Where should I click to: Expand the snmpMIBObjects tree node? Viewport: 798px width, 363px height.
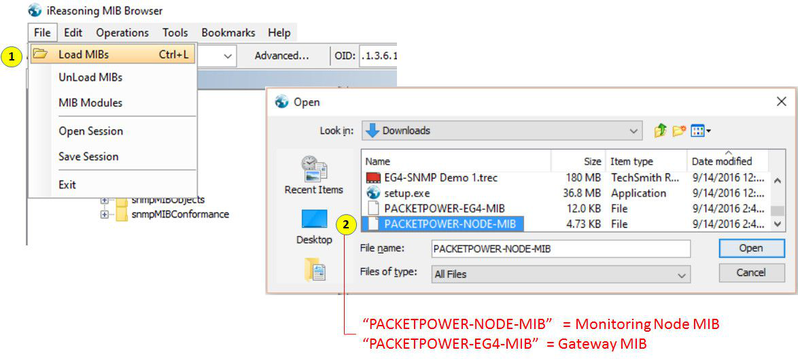tap(105, 201)
